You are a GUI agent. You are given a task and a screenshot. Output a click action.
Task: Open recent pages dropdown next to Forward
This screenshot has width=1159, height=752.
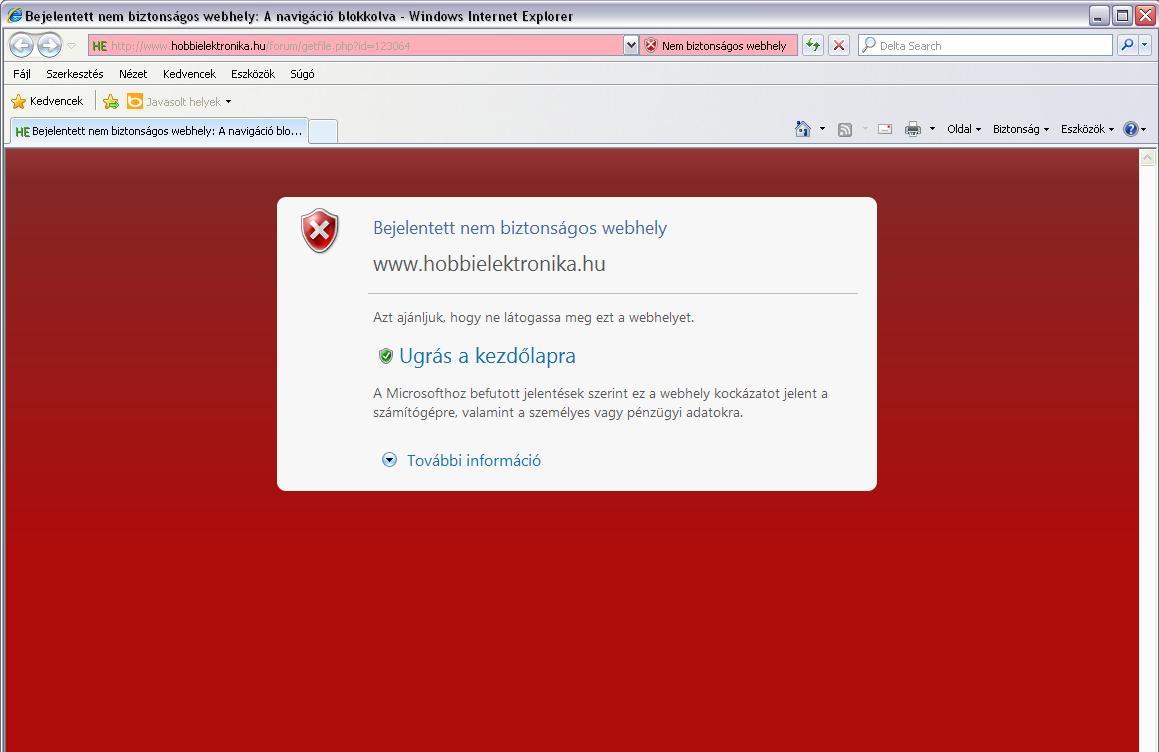tap(72, 46)
